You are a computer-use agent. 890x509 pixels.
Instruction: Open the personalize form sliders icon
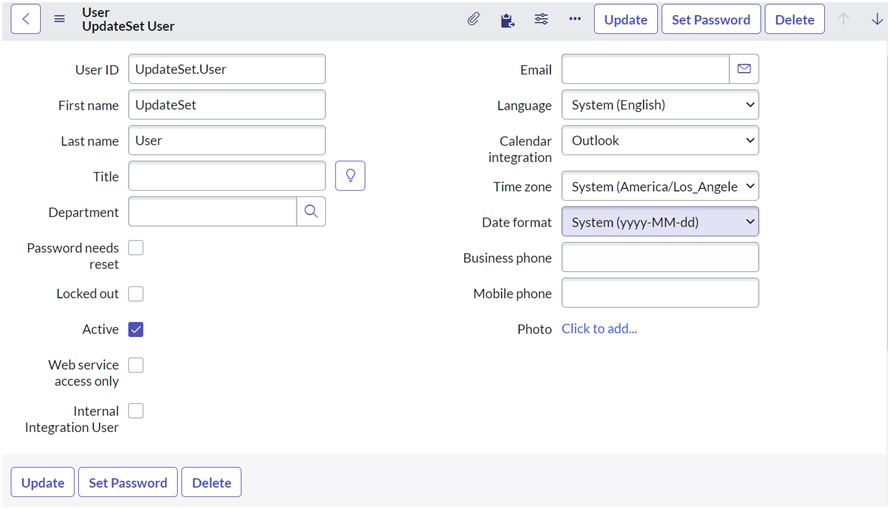pyautogui.click(x=541, y=19)
